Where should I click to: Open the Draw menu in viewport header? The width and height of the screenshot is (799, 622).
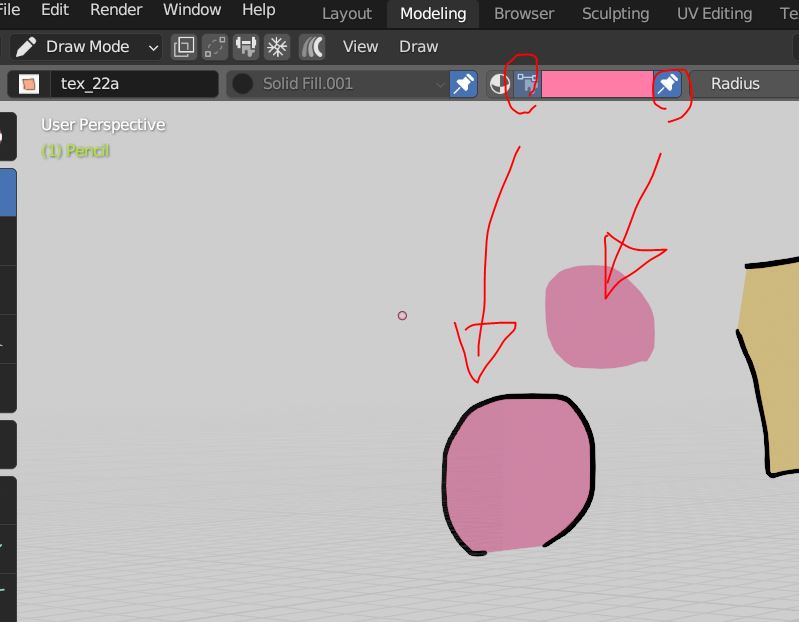tap(418, 47)
